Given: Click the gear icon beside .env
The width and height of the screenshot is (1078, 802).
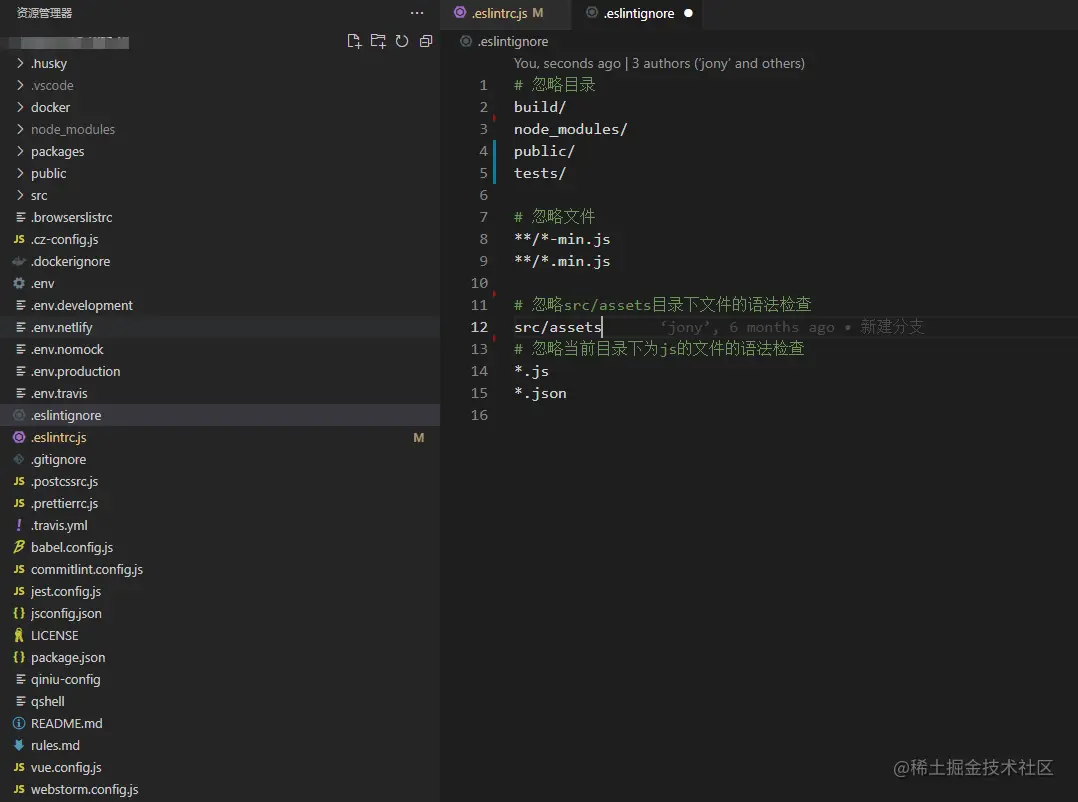Looking at the screenshot, I should (x=19, y=283).
